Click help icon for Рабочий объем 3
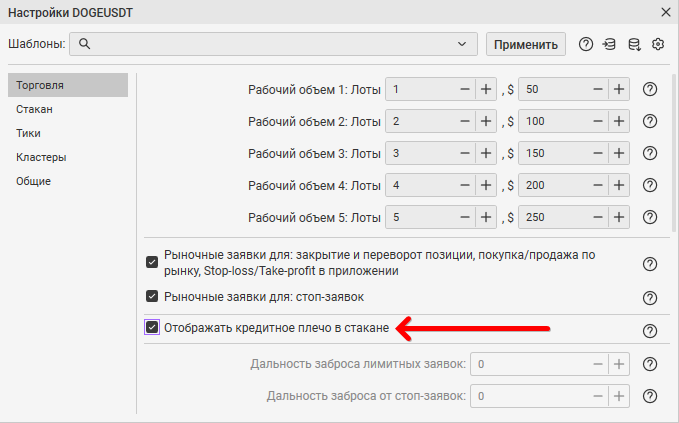Viewport: 679px width, 423px height. coord(649,153)
